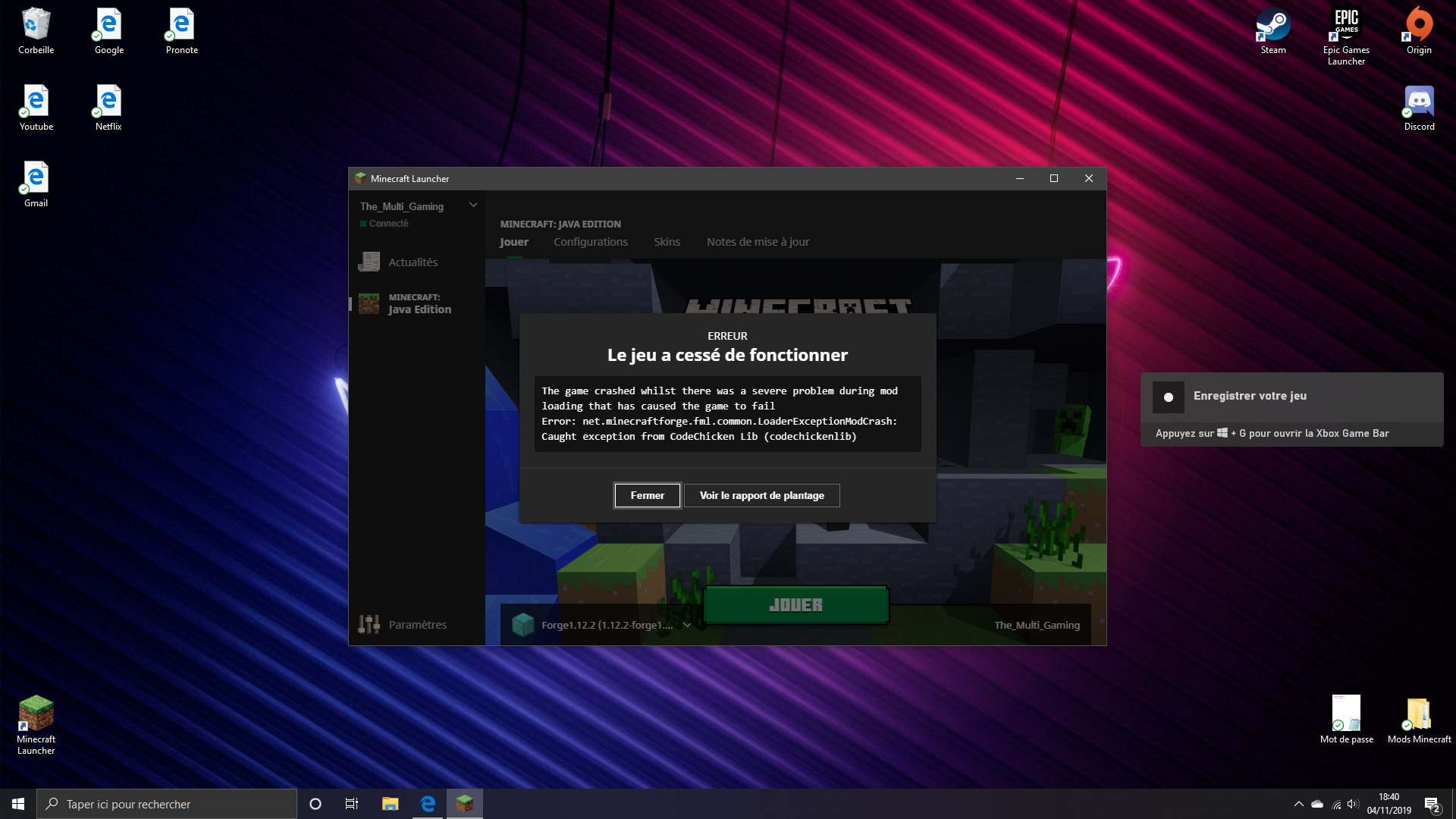Open the Windows Start menu
The image size is (1456, 819).
coord(18,804)
